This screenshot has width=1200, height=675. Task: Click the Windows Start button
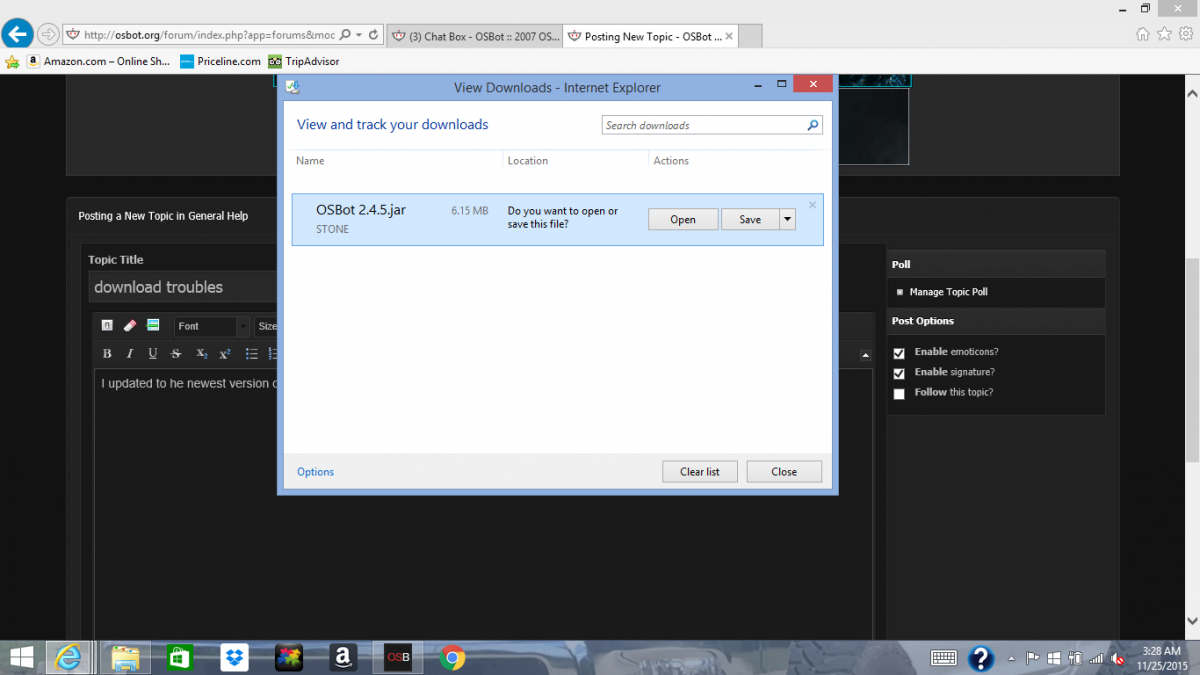[20, 658]
